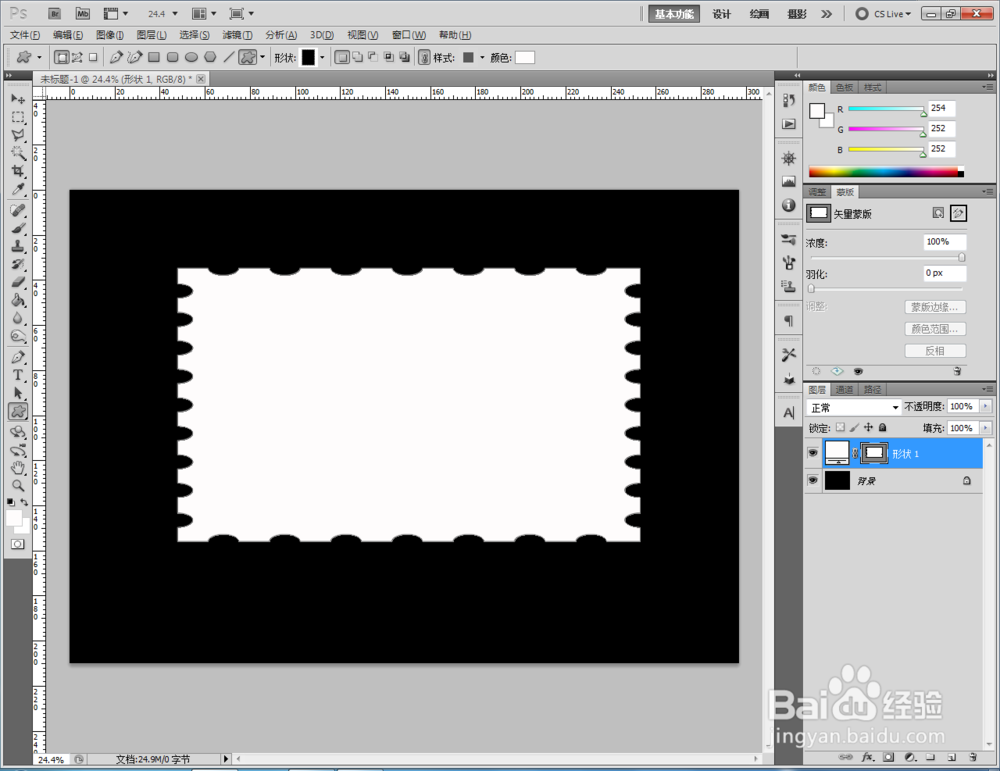This screenshot has width=1000, height=771.
Task: Click 颜色范围 button
Action: (935, 329)
